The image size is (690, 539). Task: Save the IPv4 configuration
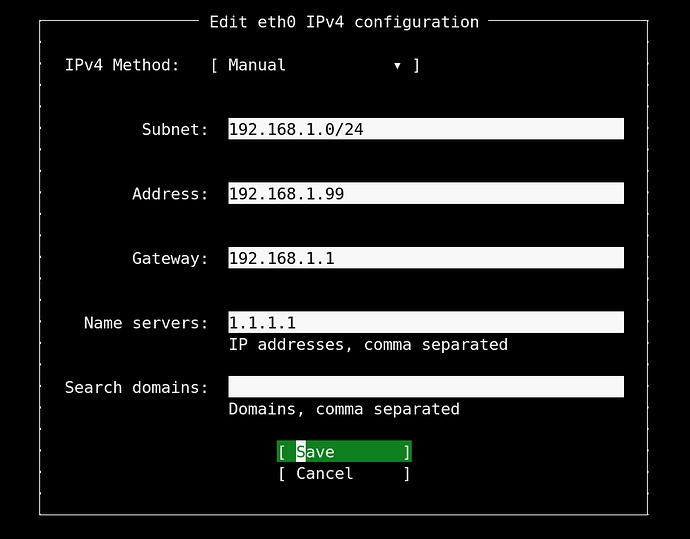point(344,451)
